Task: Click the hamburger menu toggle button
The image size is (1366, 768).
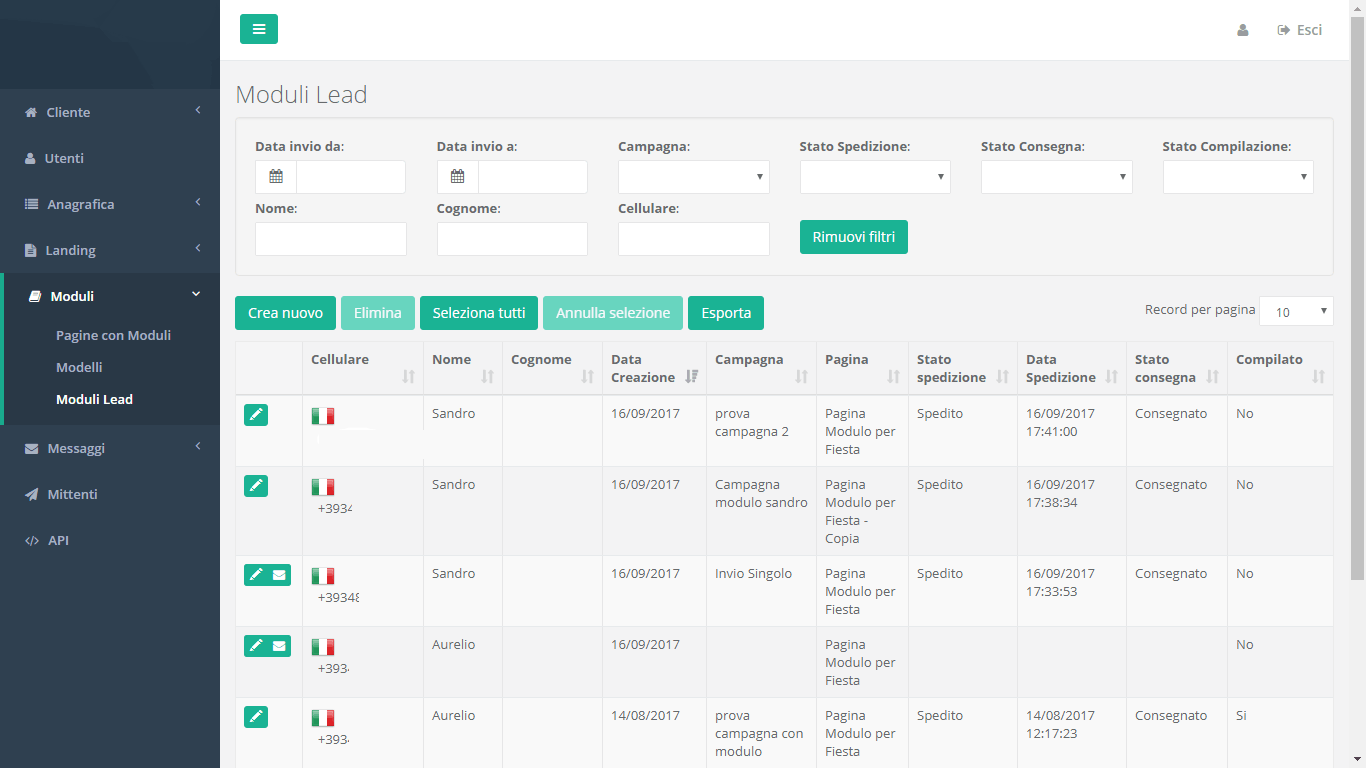Action: tap(258, 29)
